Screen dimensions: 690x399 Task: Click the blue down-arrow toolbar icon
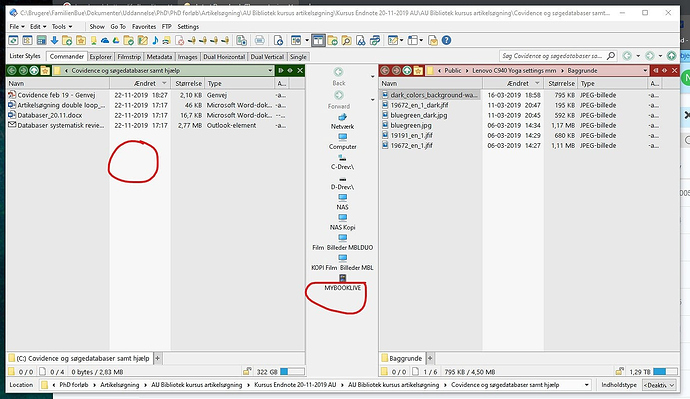click(x=55, y=40)
